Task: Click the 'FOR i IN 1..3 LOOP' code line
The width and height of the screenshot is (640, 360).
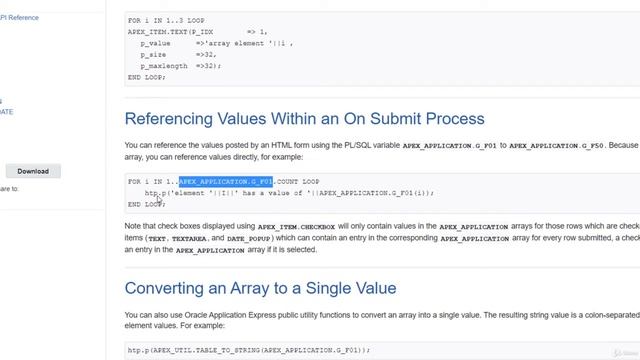Action: pyautogui.click(x=166, y=20)
